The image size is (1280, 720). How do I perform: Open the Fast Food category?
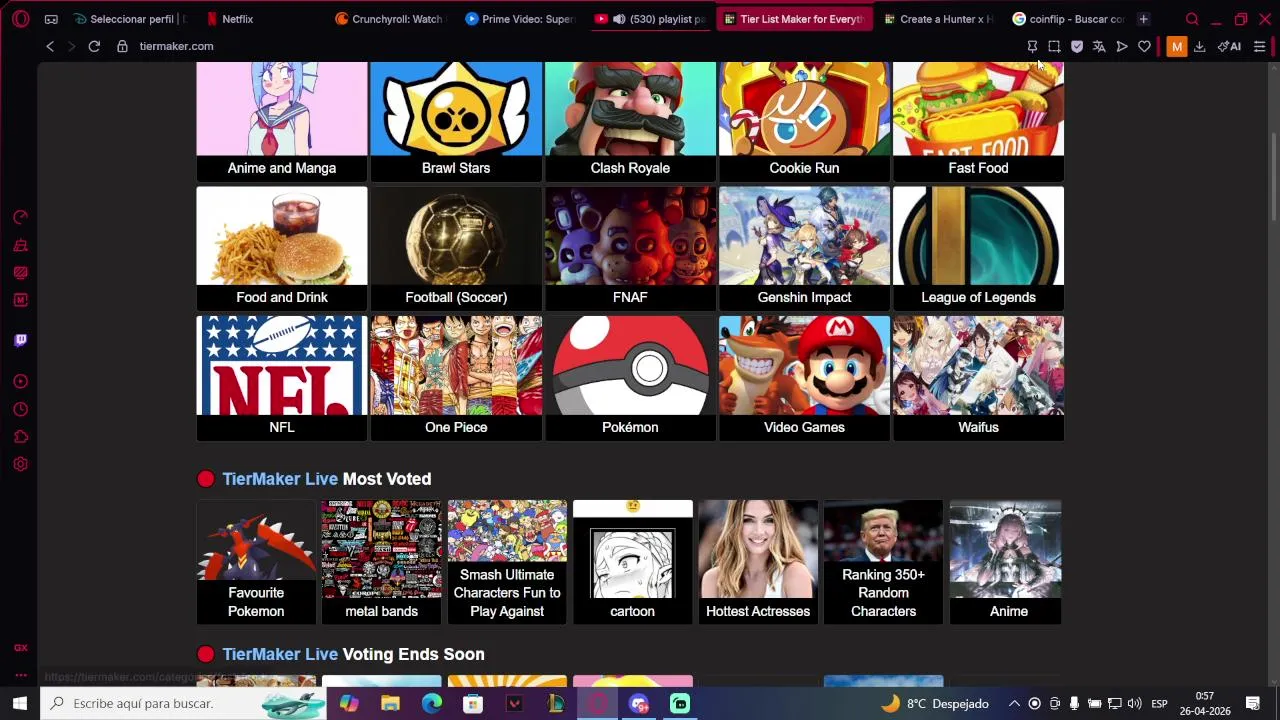pyautogui.click(x=978, y=122)
